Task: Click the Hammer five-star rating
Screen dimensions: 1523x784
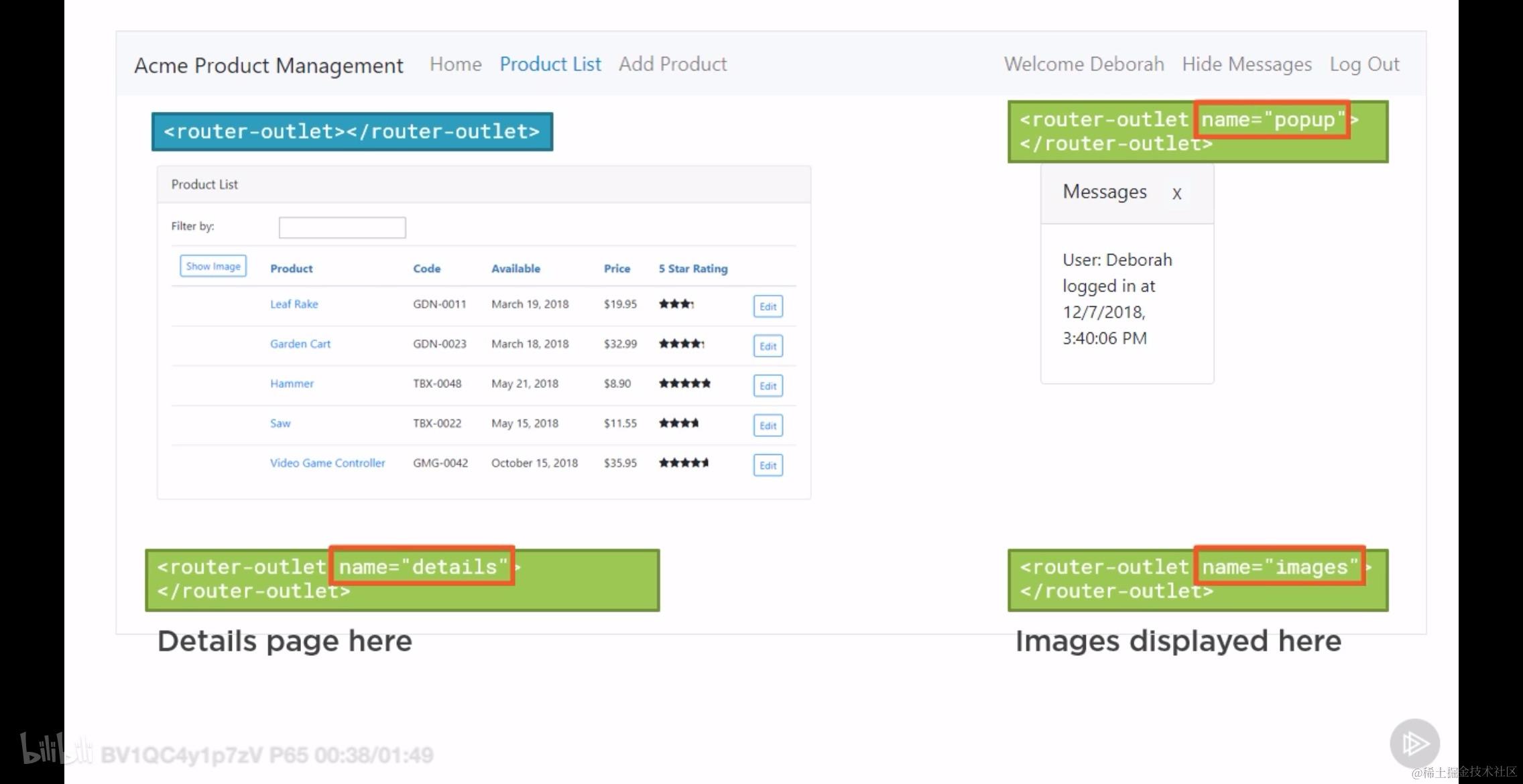Action: tap(684, 383)
